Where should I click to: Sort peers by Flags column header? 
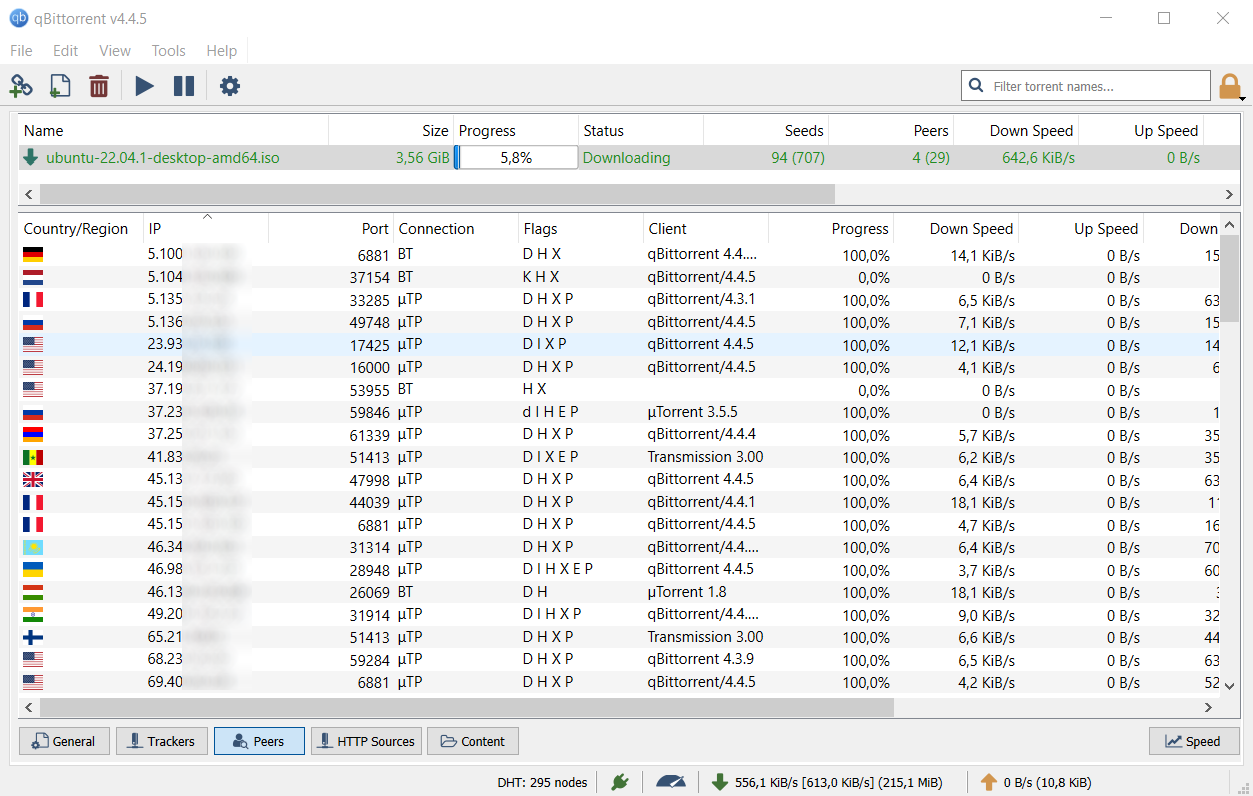click(x=581, y=228)
